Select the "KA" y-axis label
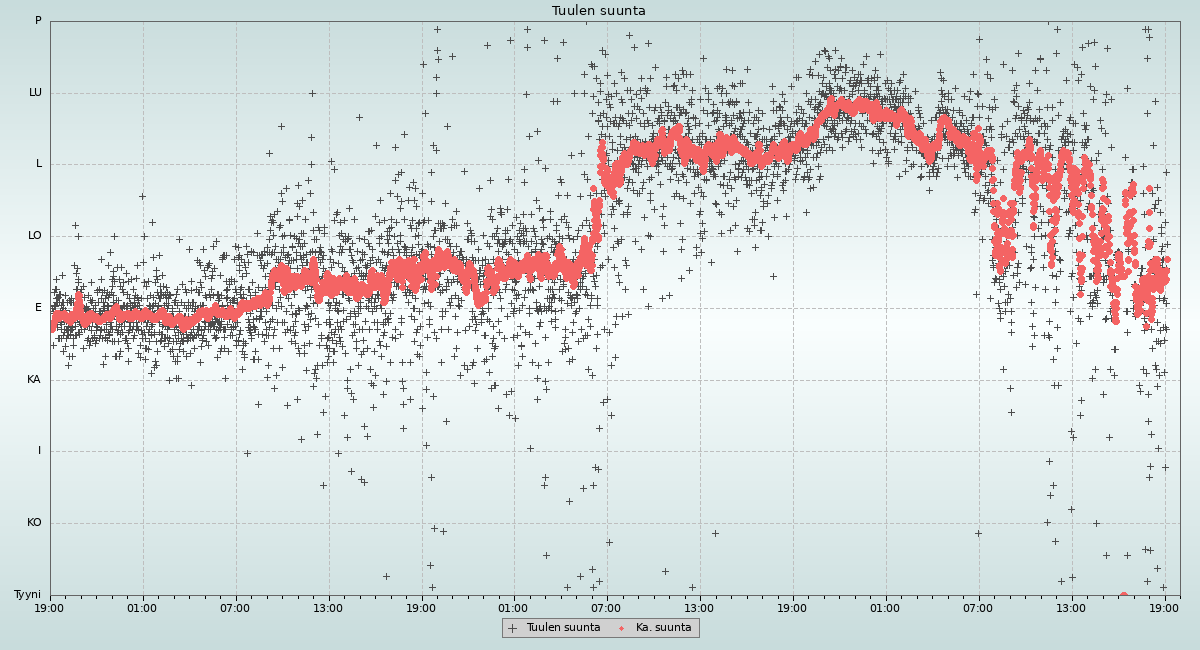1200x650 pixels. 34,380
